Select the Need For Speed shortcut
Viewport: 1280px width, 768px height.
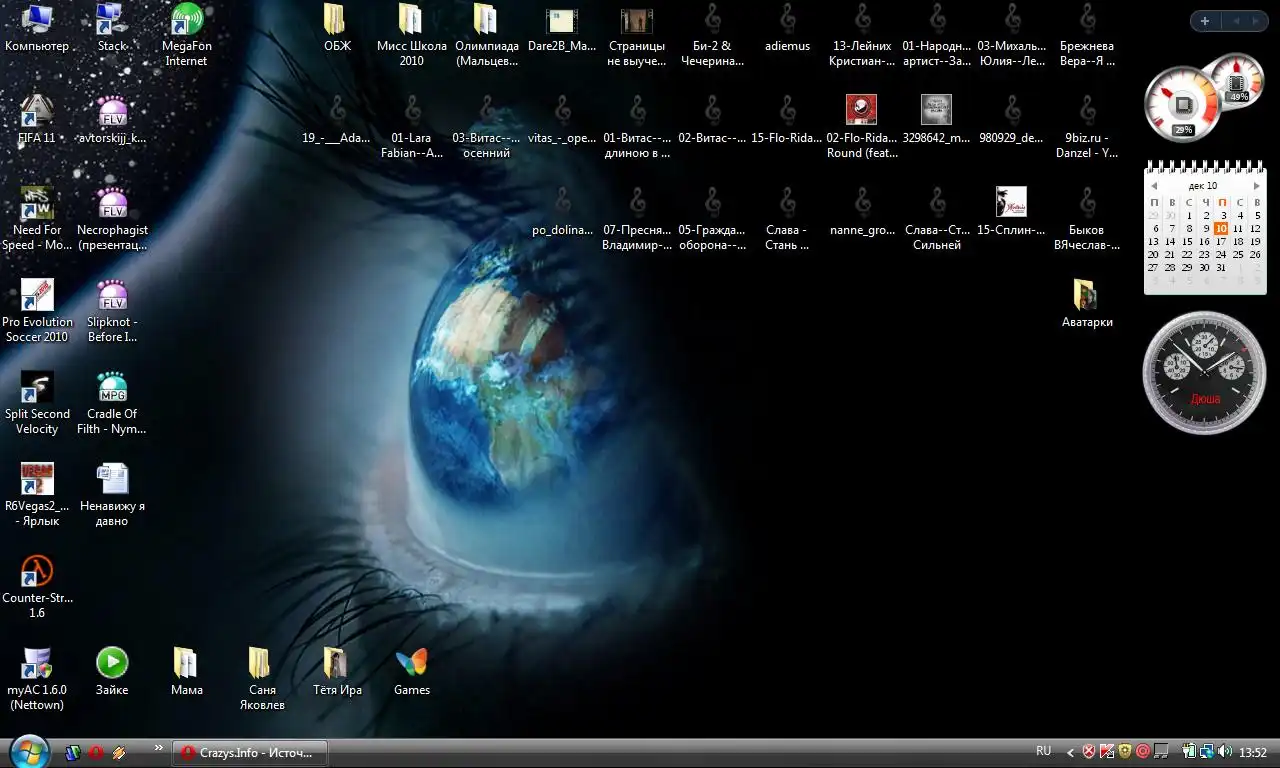point(37,204)
